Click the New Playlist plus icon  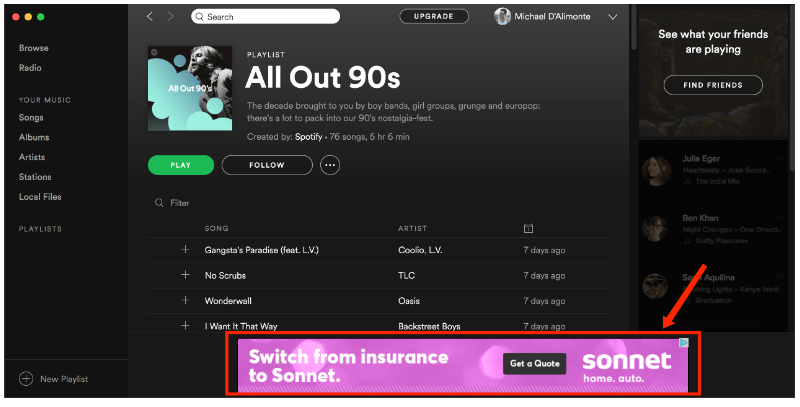point(26,379)
